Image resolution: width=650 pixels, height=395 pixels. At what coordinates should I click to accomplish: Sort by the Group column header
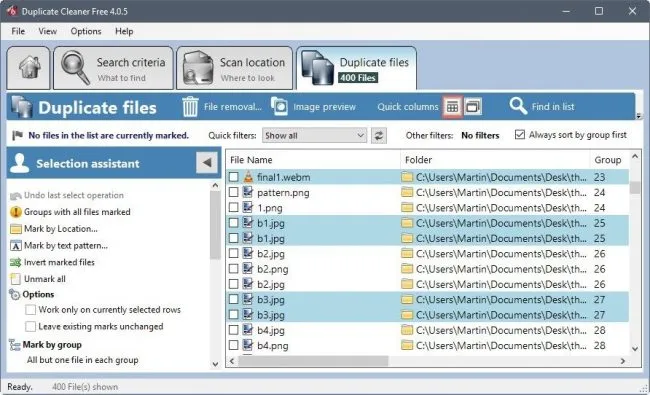coord(609,160)
